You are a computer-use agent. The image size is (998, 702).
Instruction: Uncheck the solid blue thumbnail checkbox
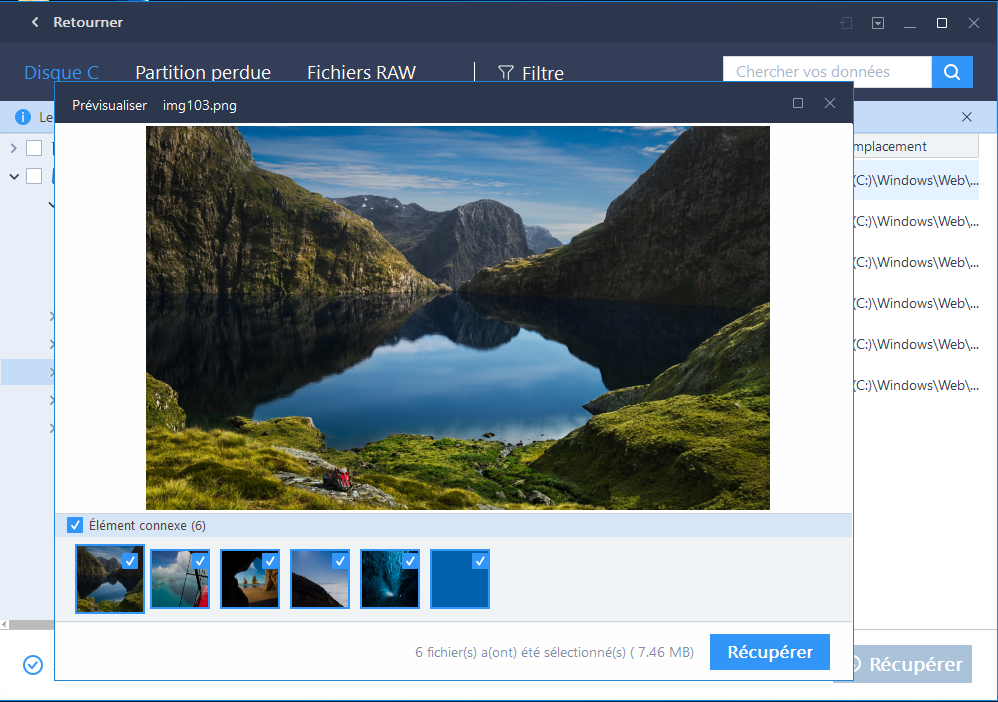tap(480, 561)
